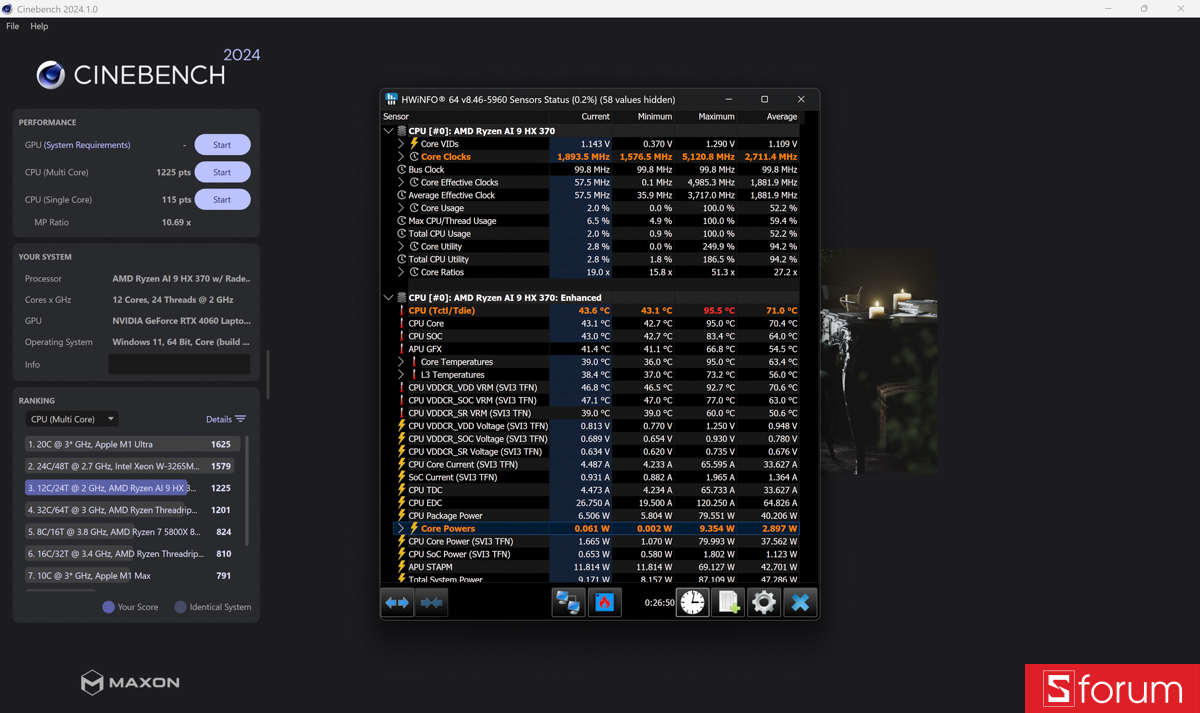The image size is (1200, 713).
Task: Click the HWiNFO flame chip icon
Action: coord(604,602)
